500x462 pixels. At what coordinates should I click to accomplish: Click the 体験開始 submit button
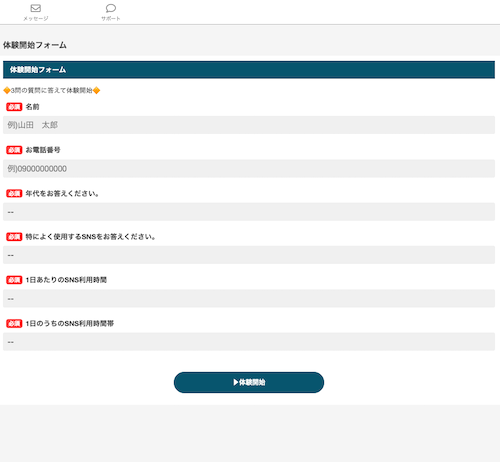pyautogui.click(x=249, y=382)
